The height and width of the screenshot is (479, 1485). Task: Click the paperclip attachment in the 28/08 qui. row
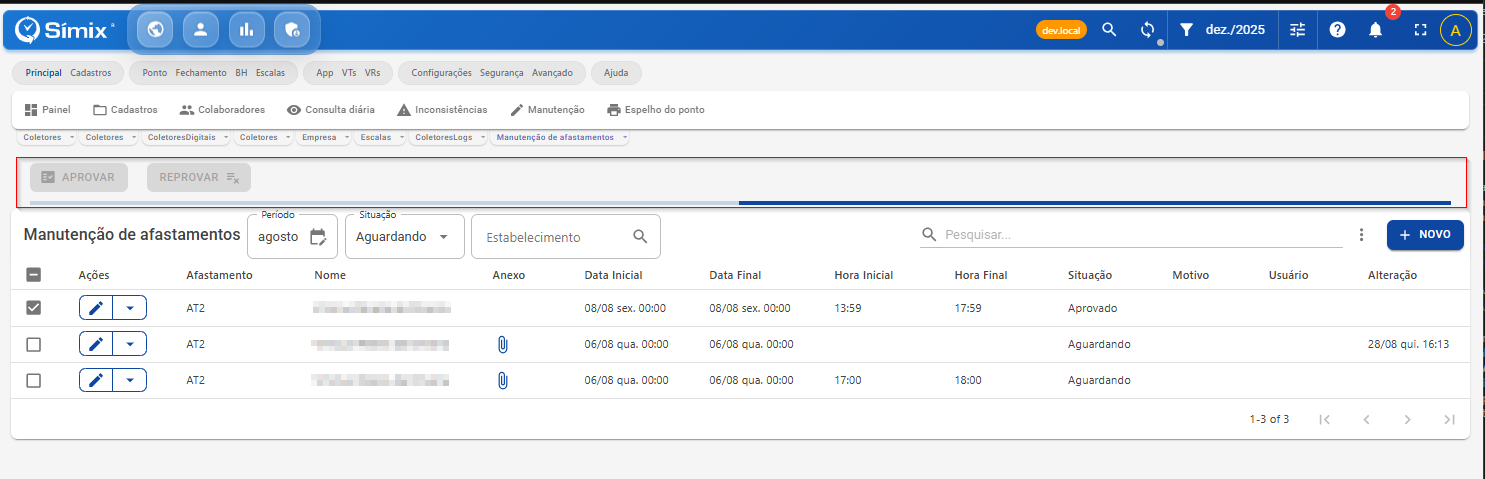[x=503, y=344]
